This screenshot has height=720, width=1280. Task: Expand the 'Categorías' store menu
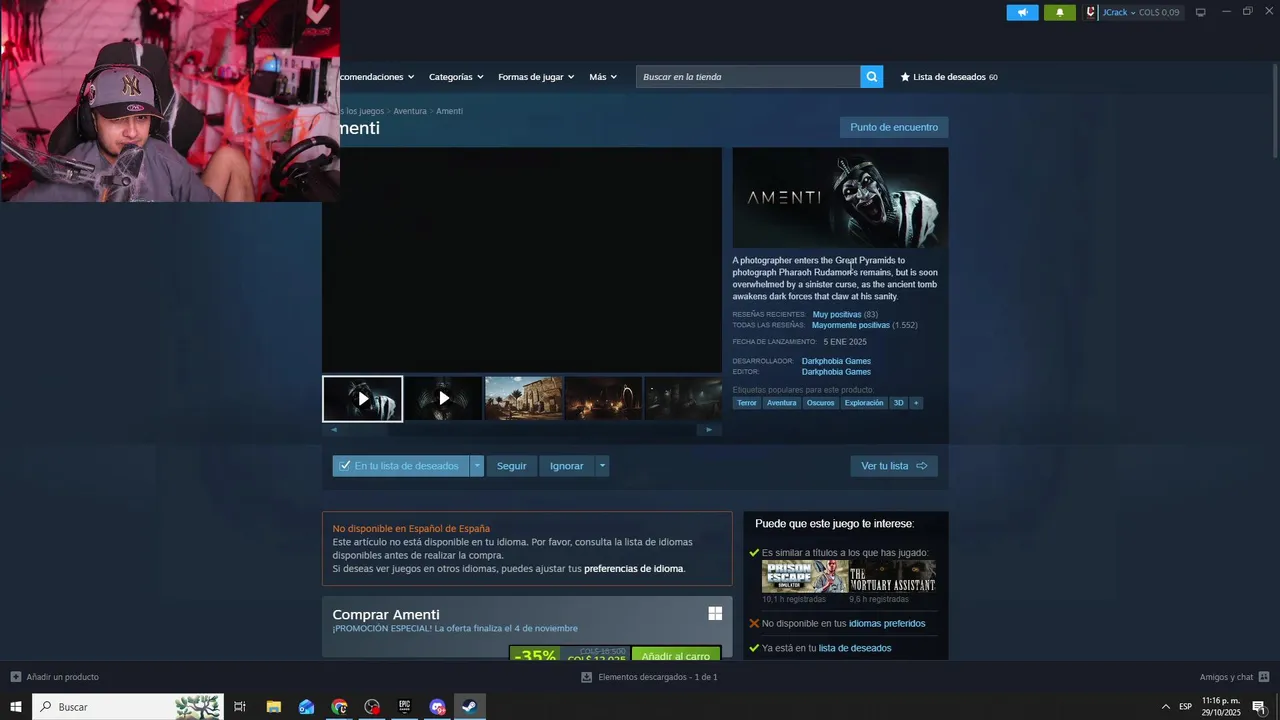[456, 77]
